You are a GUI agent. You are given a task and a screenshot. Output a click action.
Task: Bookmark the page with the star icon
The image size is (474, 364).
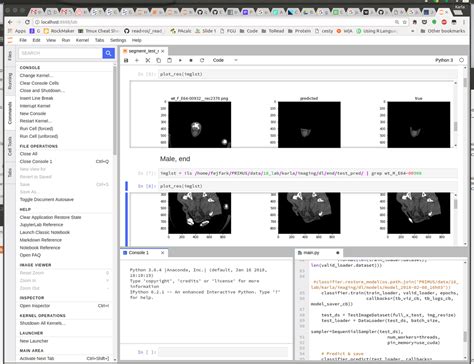coord(405,22)
